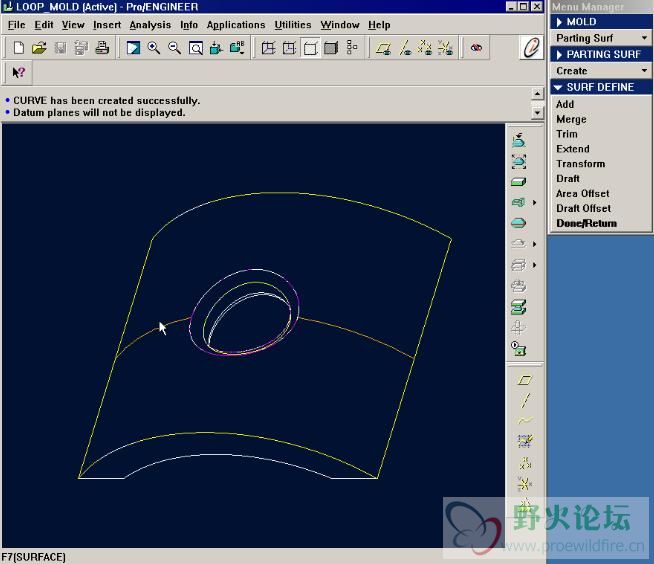Viewport: 654px width, 564px height.
Task: Open the Window menu
Action: 340,25
